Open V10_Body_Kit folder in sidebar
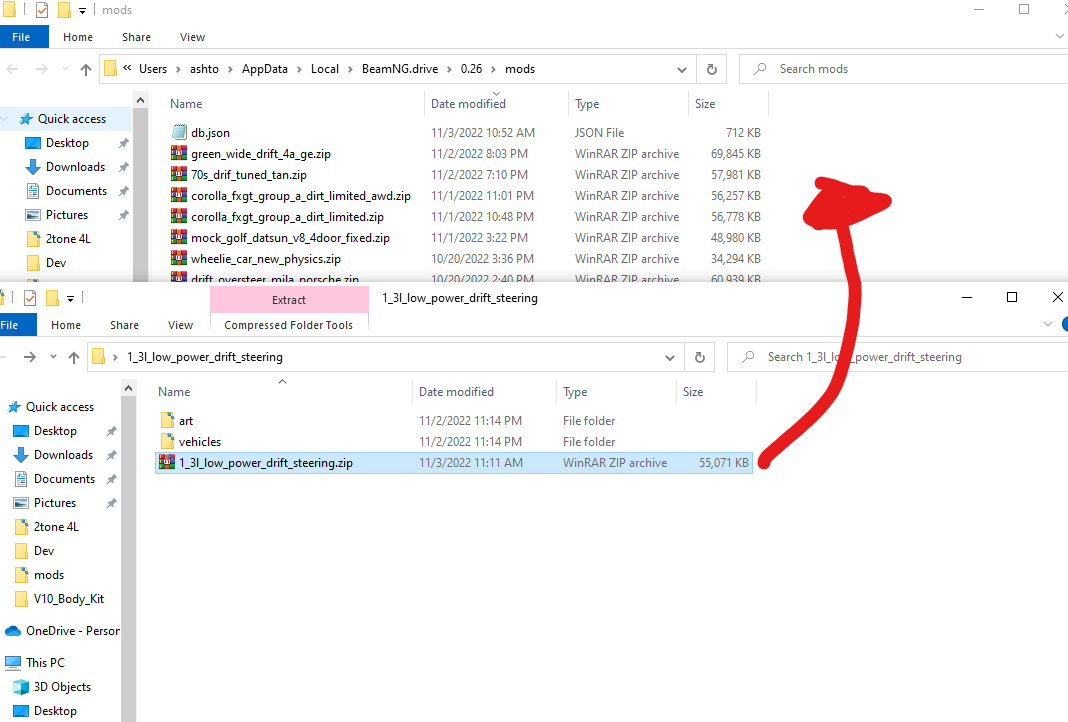Viewport: 1068px width, 722px height. point(68,599)
